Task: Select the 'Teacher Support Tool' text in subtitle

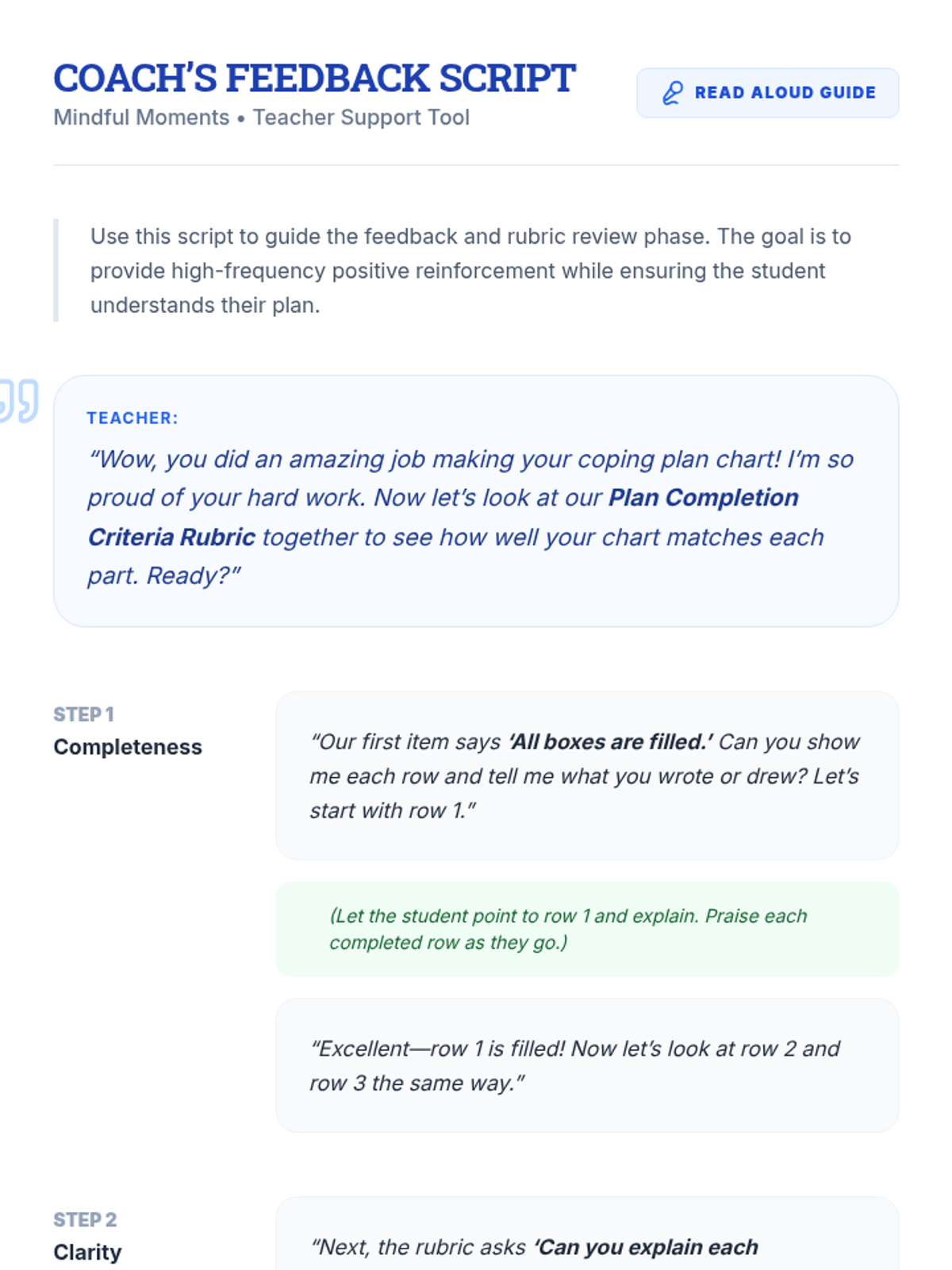Action: (361, 117)
